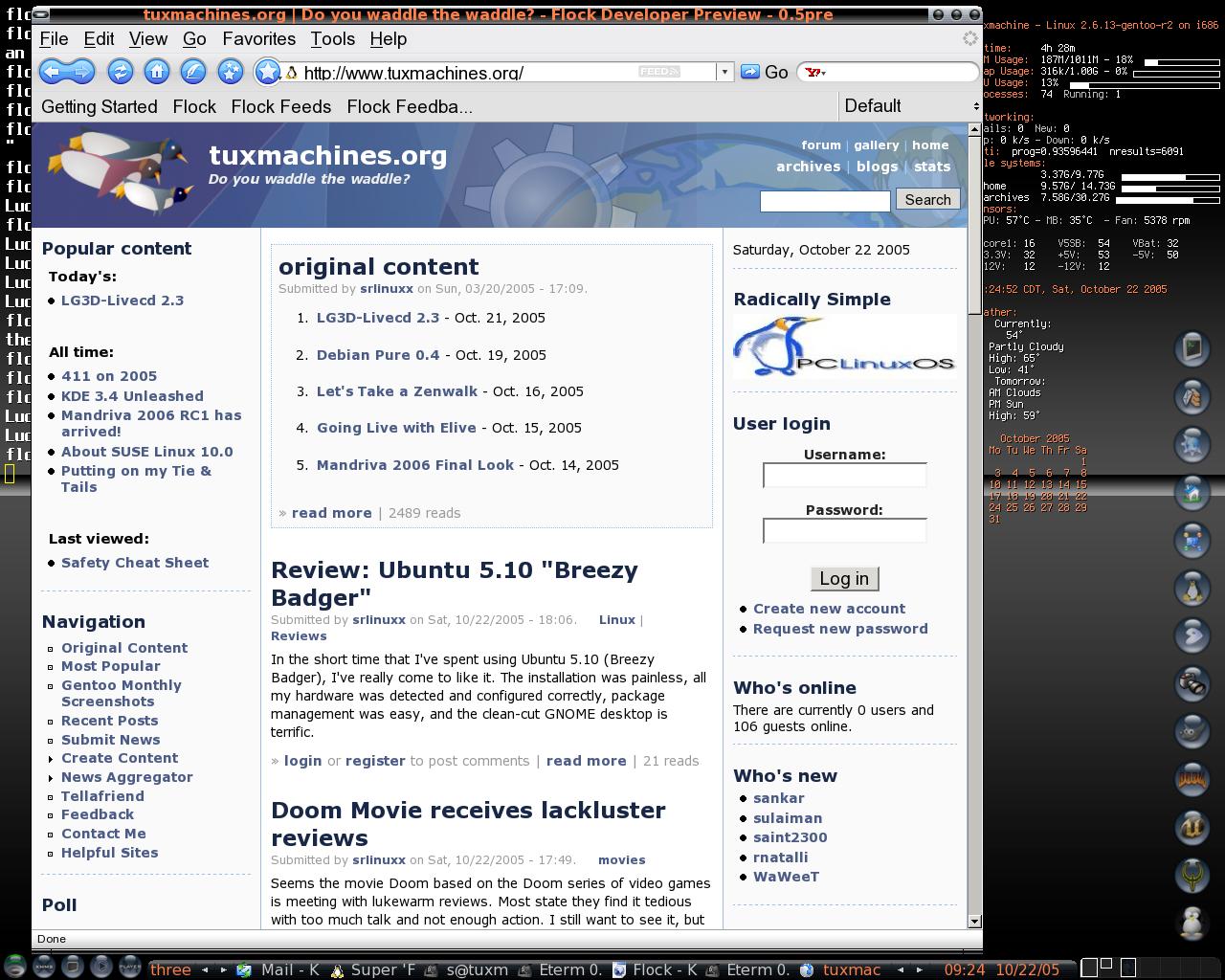Open the View menu

[148, 39]
